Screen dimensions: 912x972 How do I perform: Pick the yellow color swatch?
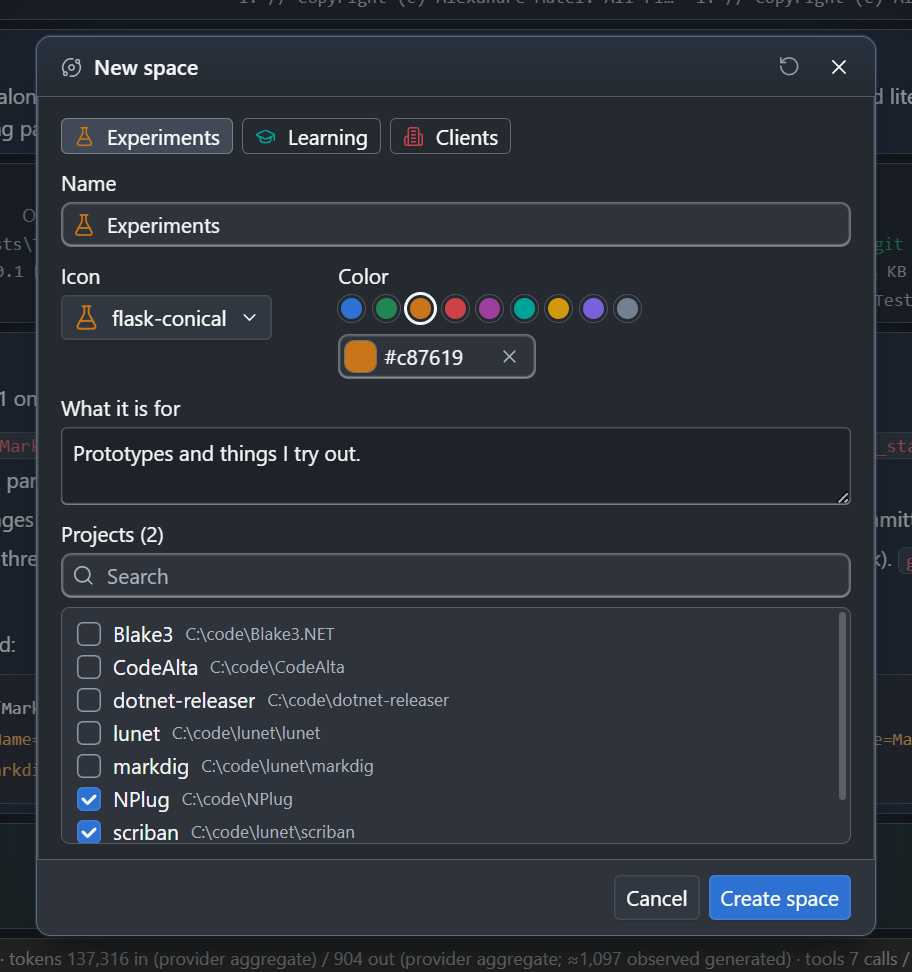pyautogui.click(x=559, y=309)
